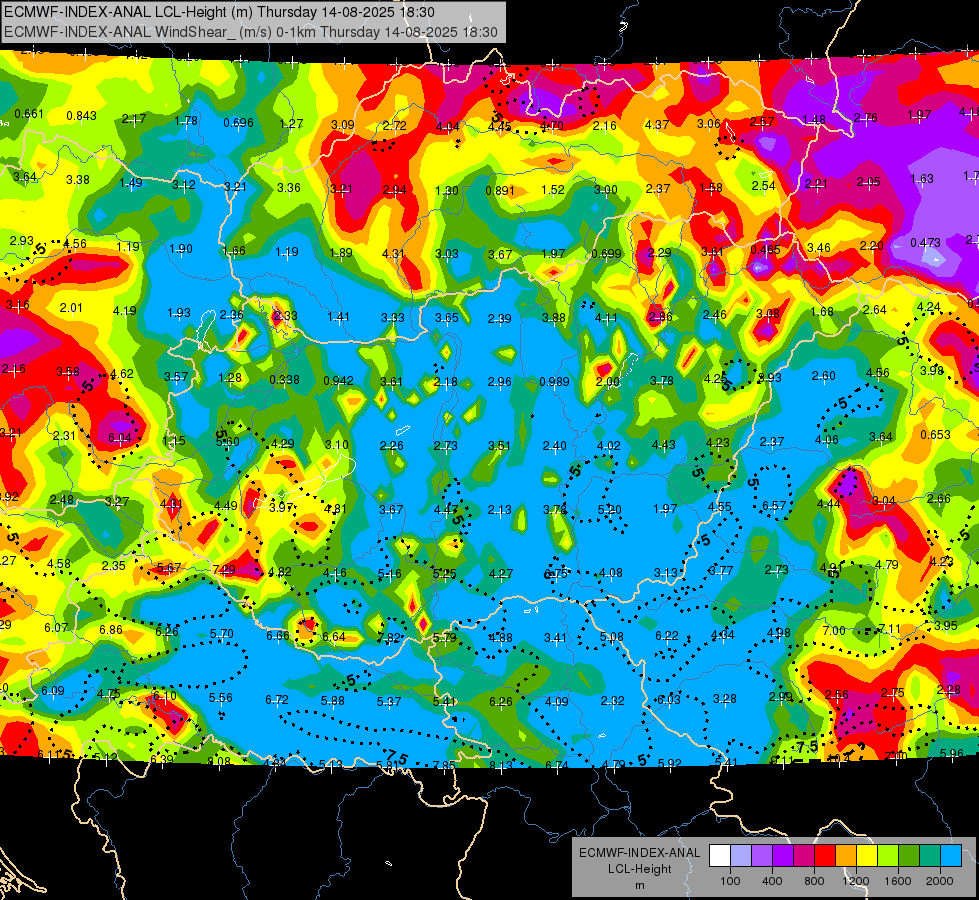Viewport: 979px width, 900px height.
Task: Click the '2000' legend scale label
Action: point(940,881)
